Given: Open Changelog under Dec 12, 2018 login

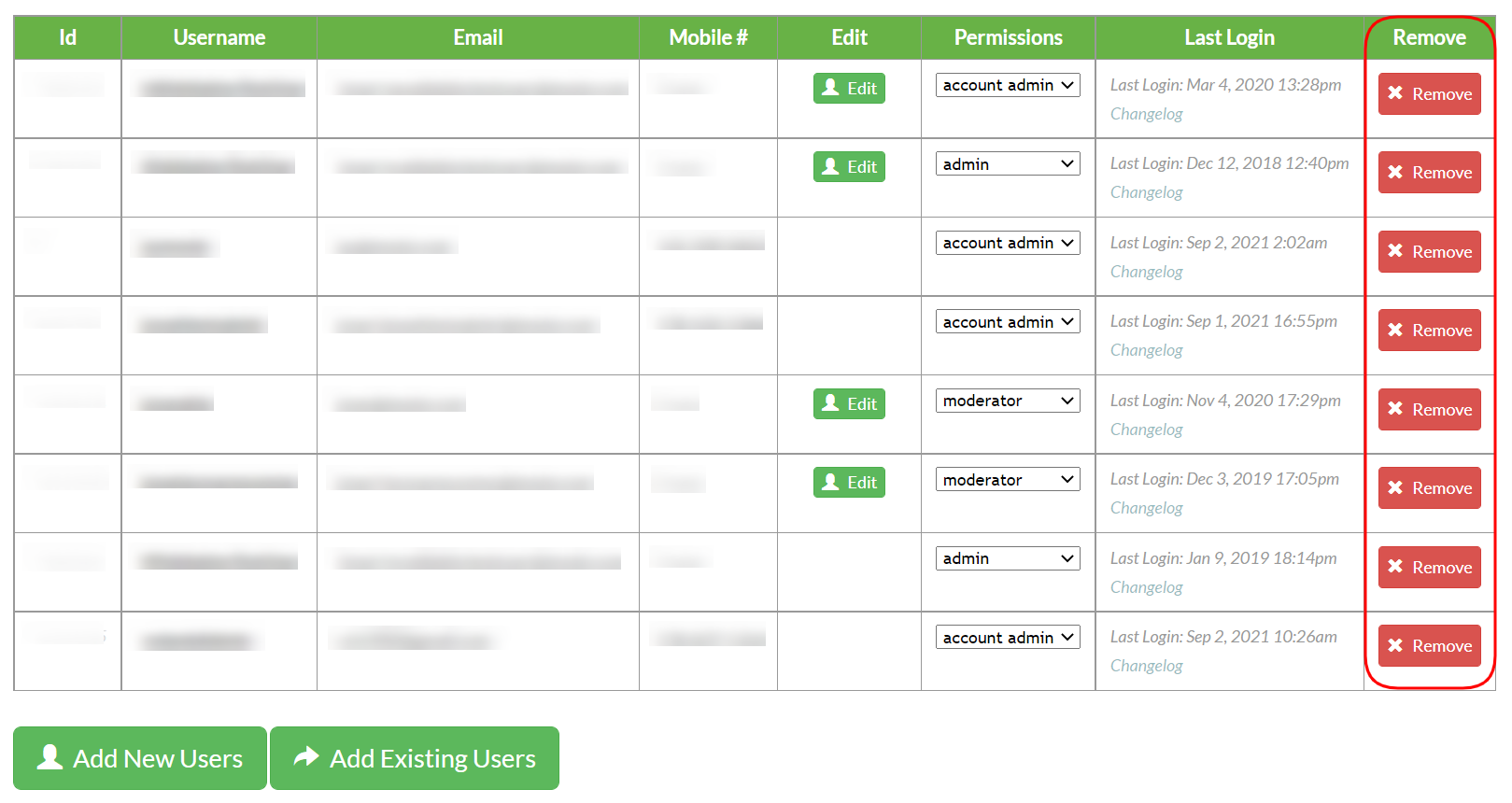Looking at the screenshot, I should [x=1146, y=192].
